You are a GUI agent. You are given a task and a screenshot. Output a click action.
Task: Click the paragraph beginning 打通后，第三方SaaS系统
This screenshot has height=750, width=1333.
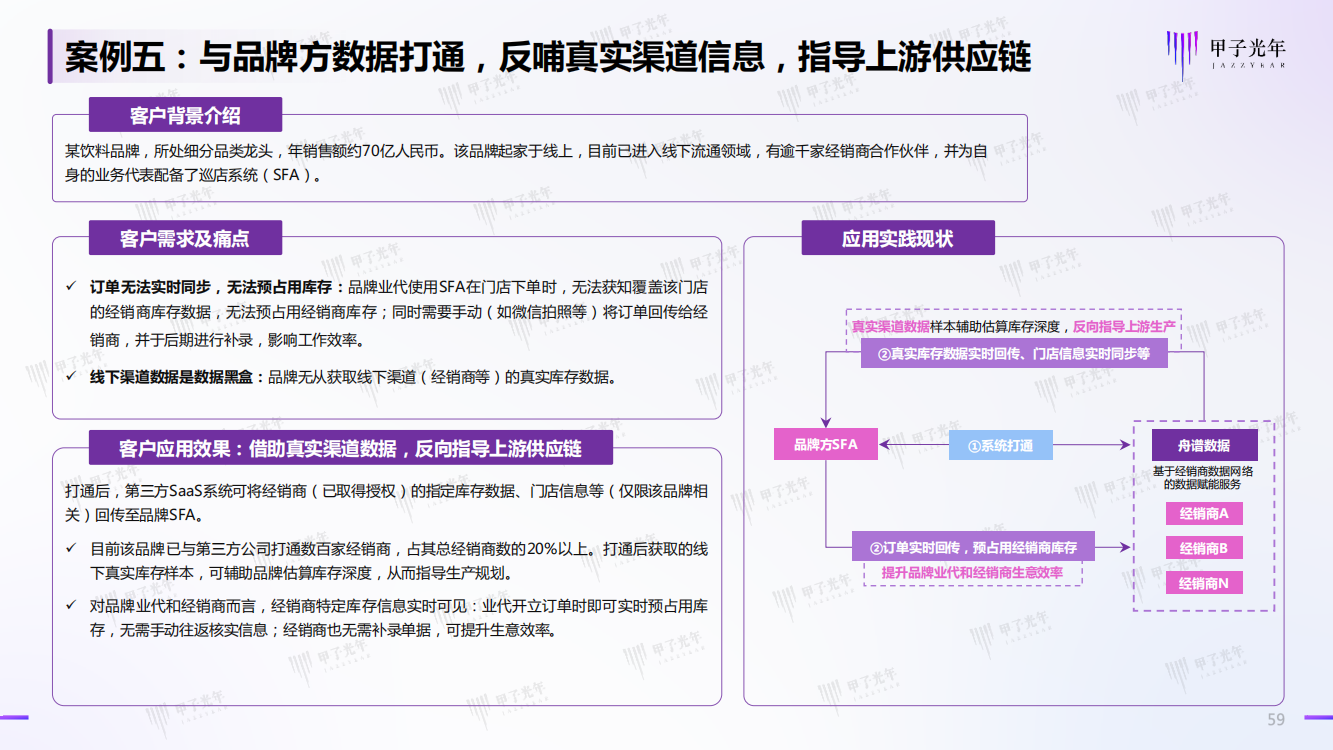pyautogui.click(x=387, y=503)
